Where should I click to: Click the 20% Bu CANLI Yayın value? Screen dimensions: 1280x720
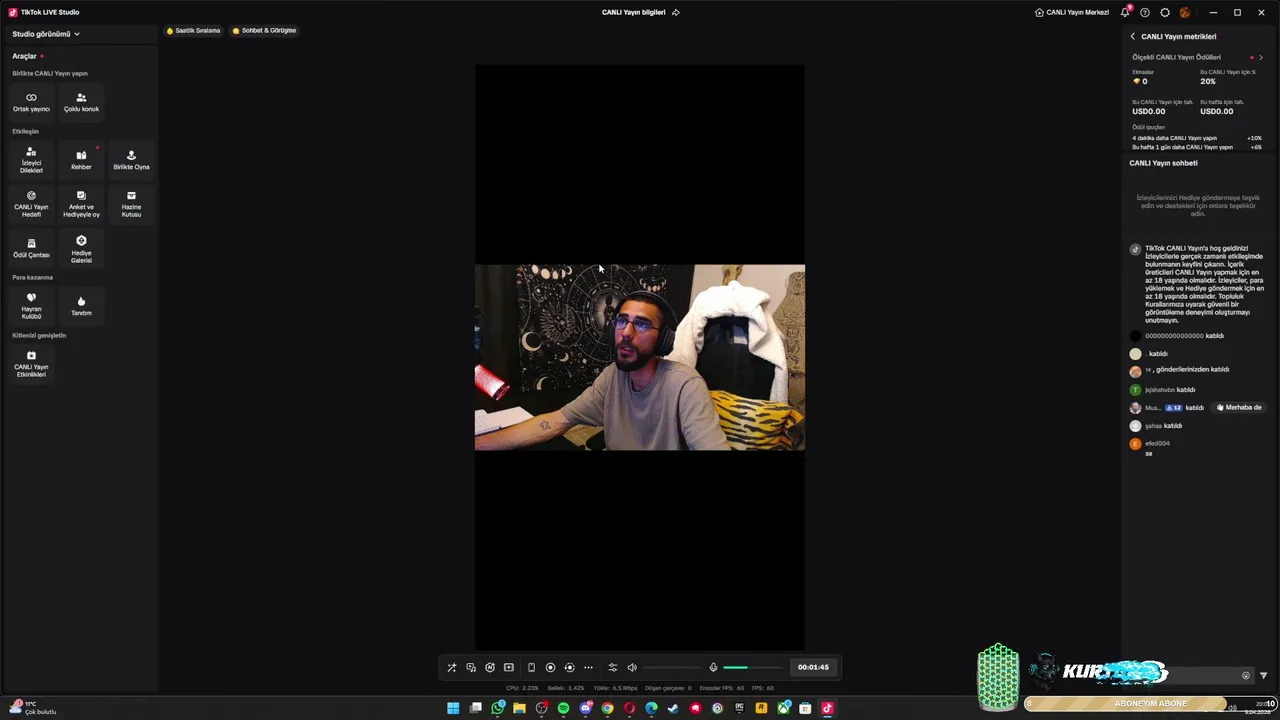(x=1208, y=81)
